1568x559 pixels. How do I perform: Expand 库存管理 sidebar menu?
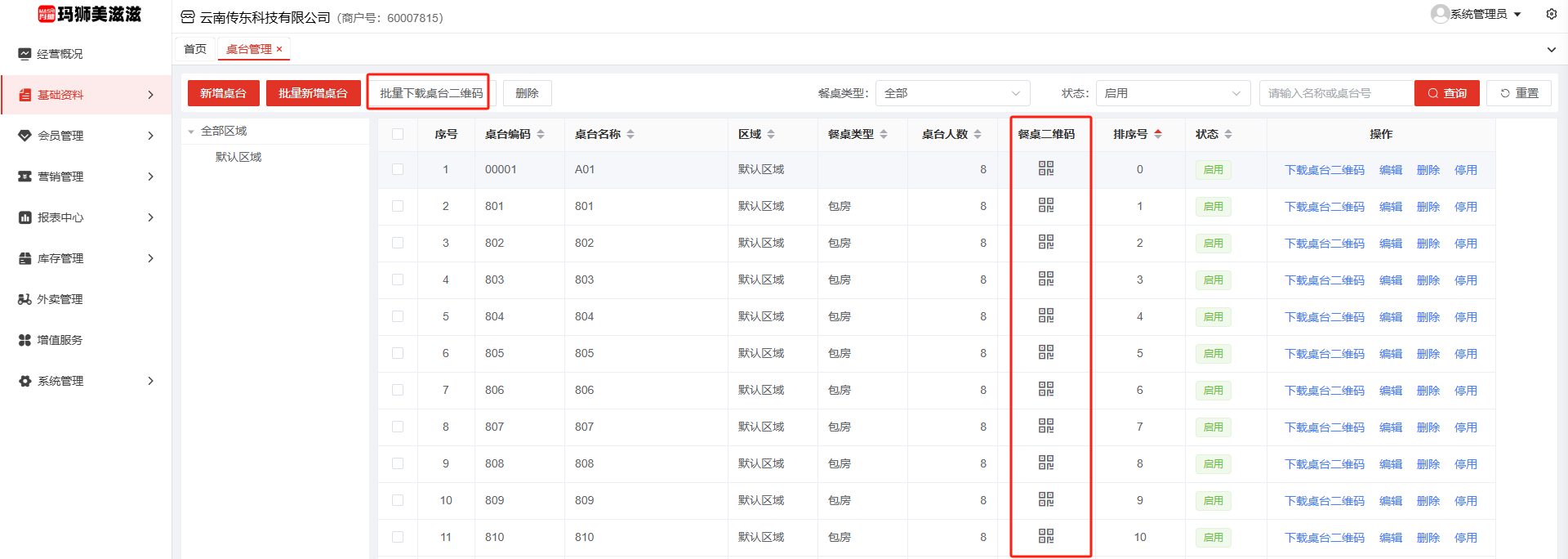(86, 258)
